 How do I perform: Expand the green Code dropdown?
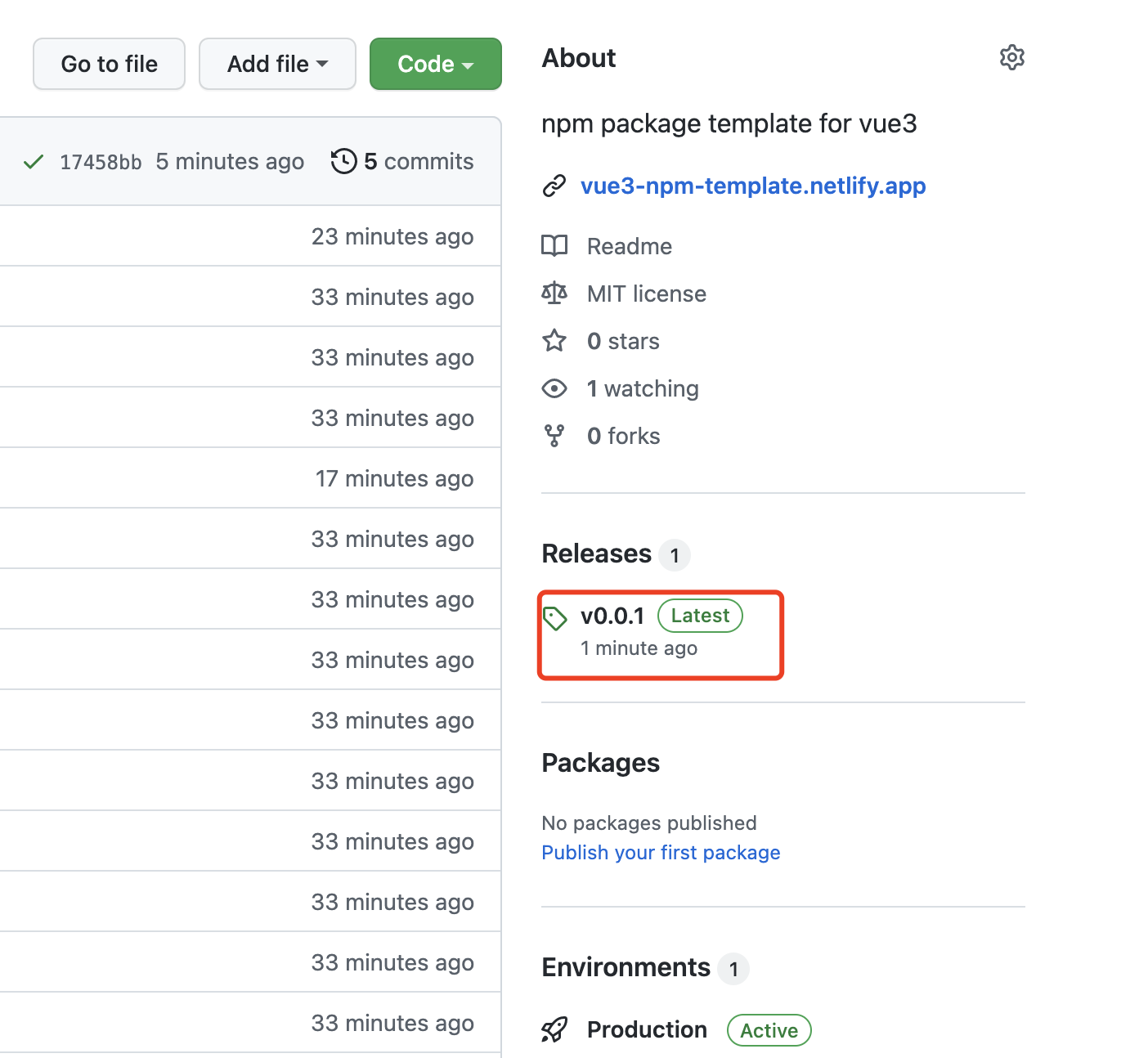[x=435, y=64]
